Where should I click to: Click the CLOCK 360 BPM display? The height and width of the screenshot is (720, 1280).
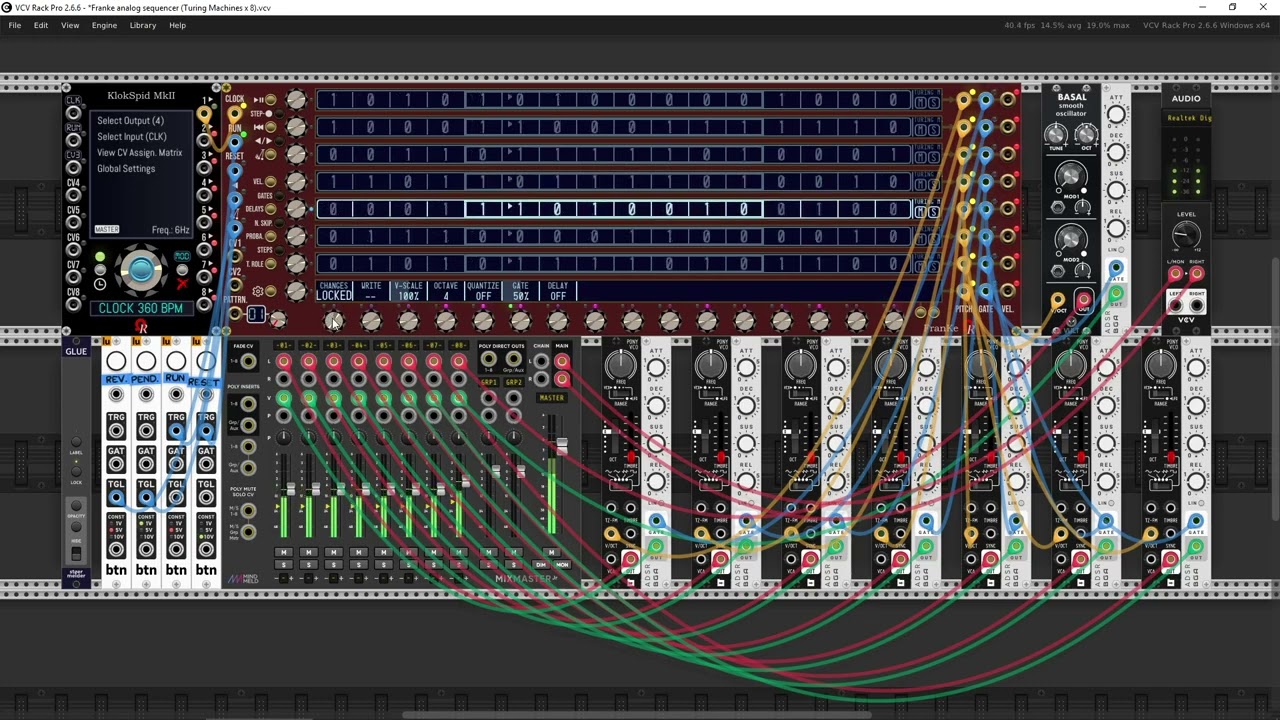coord(141,308)
